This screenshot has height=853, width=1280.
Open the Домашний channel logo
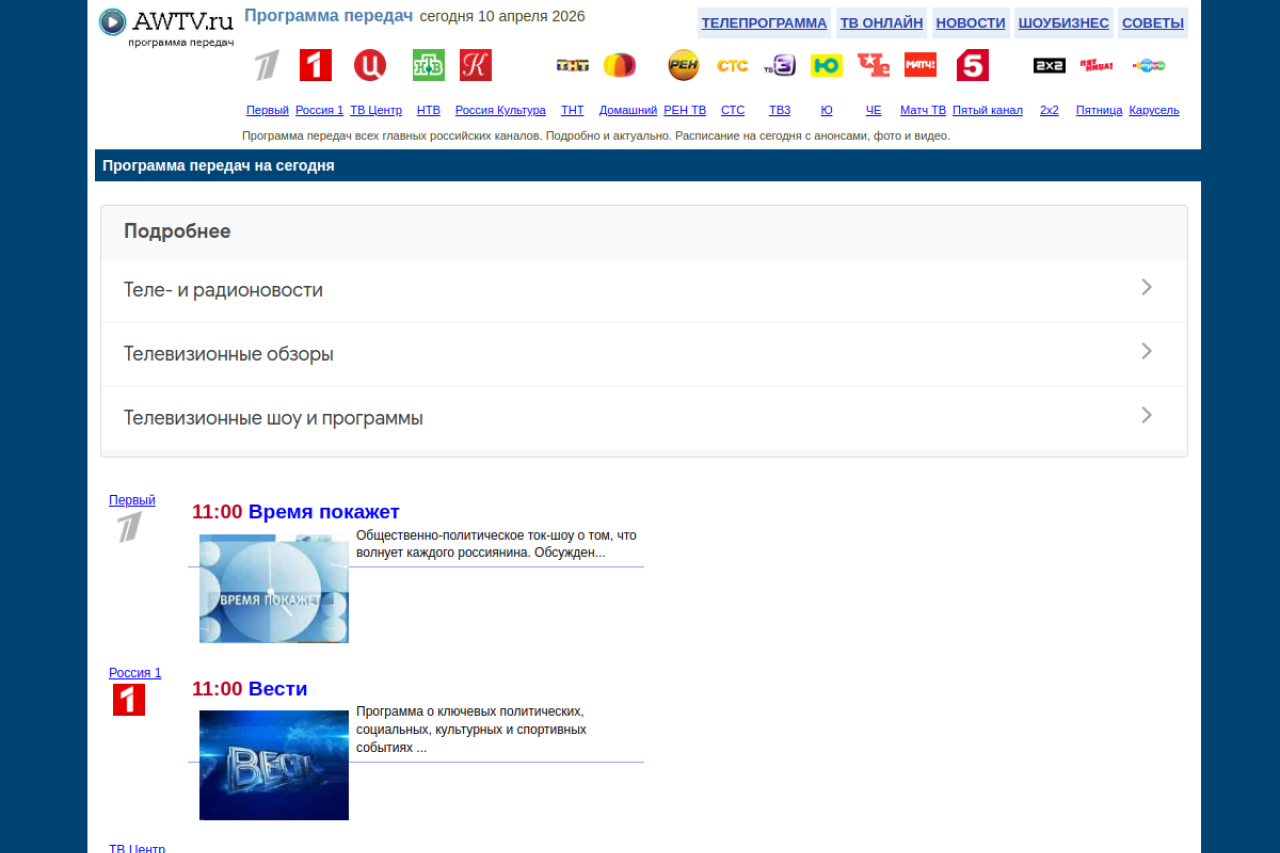(619, 65)
